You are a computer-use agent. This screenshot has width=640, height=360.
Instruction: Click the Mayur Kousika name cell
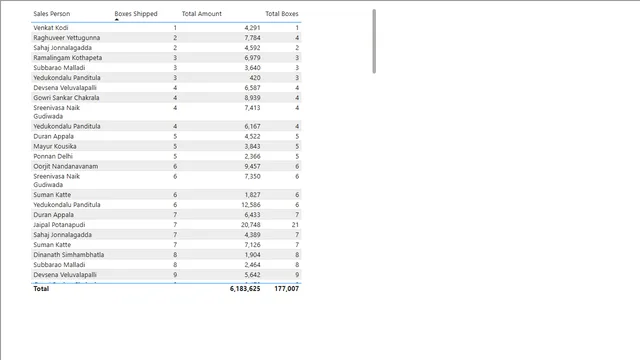tap(55, 146)
